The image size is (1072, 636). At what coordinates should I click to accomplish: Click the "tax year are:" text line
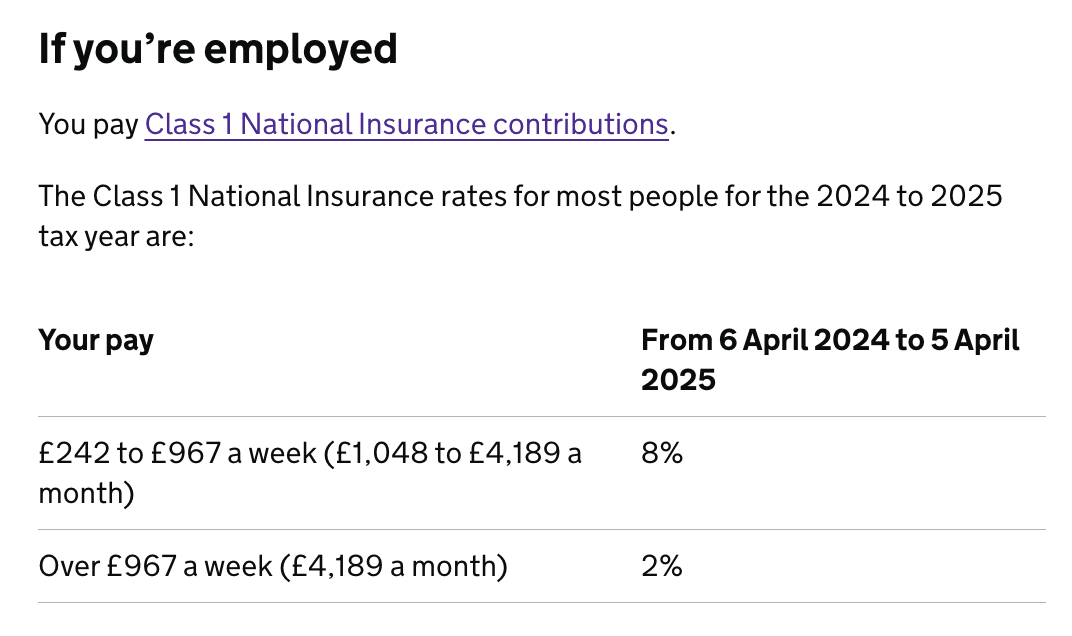pyautogui.click(x=115, y=240)
